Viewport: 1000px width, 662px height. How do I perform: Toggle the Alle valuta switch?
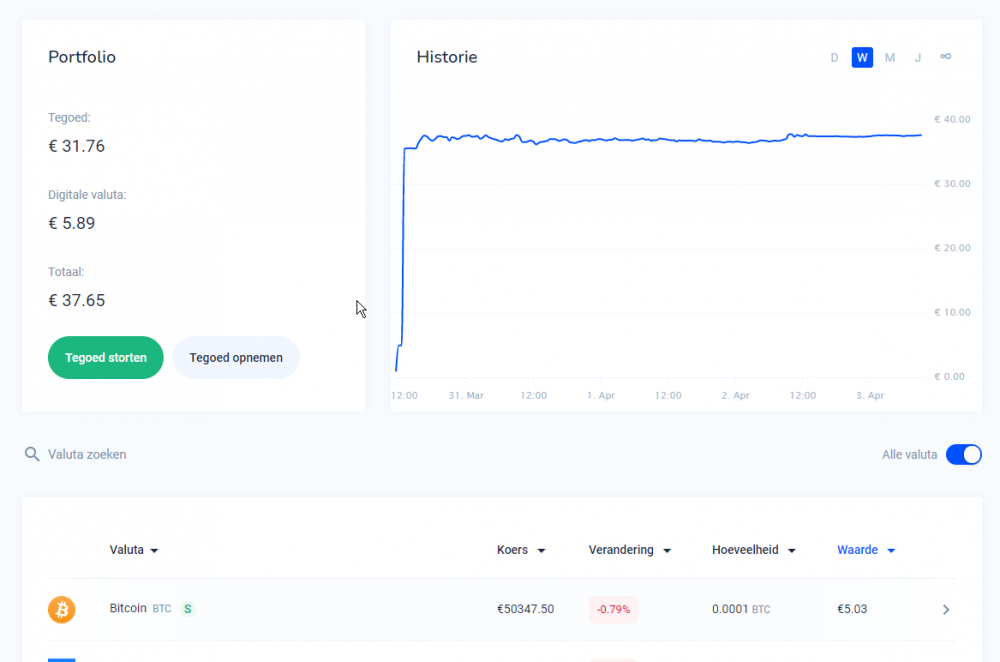[963, 455]
